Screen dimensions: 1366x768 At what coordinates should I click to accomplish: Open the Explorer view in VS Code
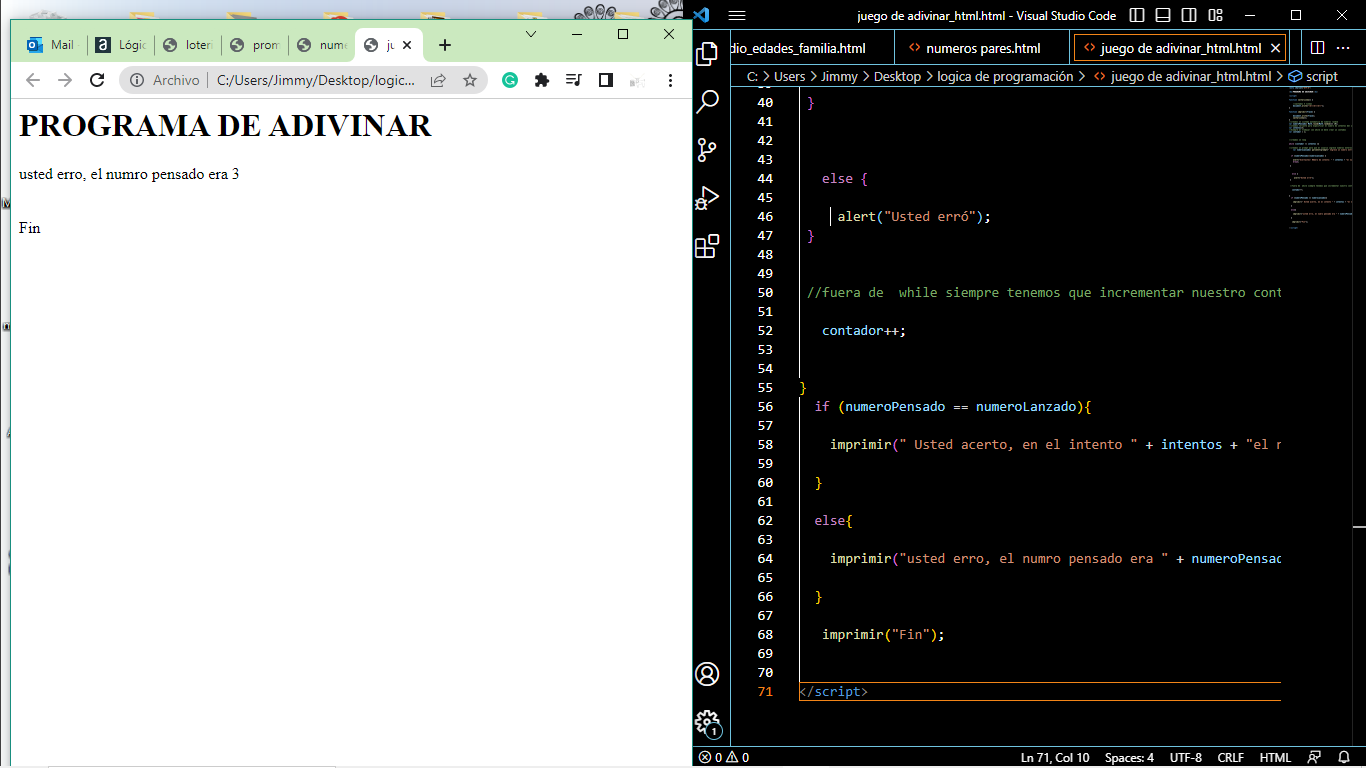[x=707, y=54]
